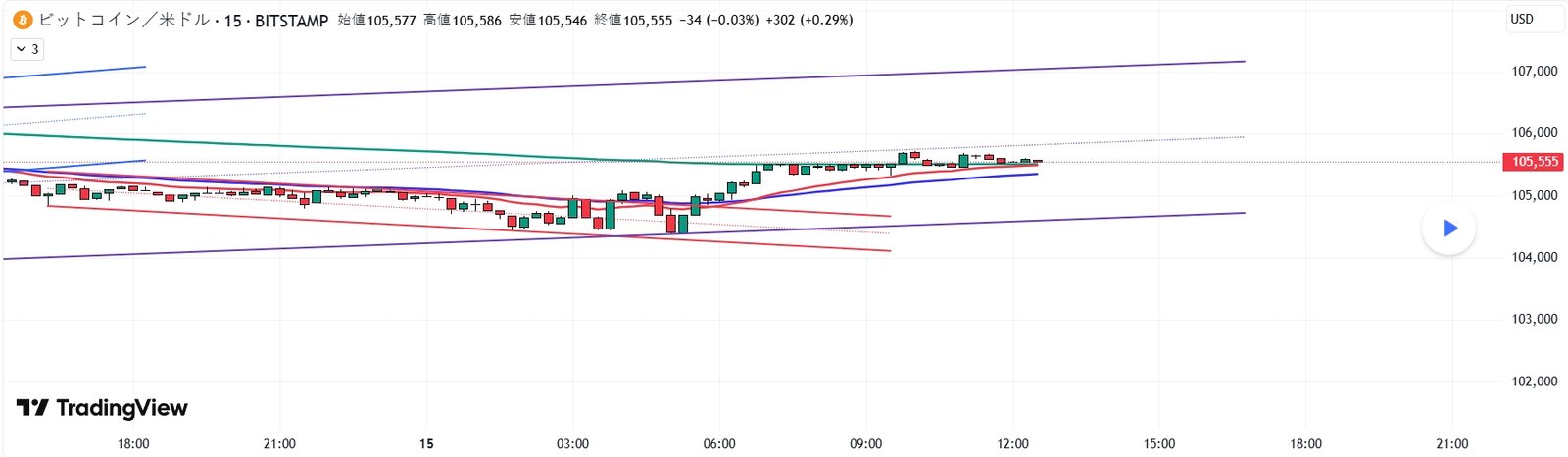
Task: Expand the collapsed indicators legend showing 3
Action: point(27,49)
